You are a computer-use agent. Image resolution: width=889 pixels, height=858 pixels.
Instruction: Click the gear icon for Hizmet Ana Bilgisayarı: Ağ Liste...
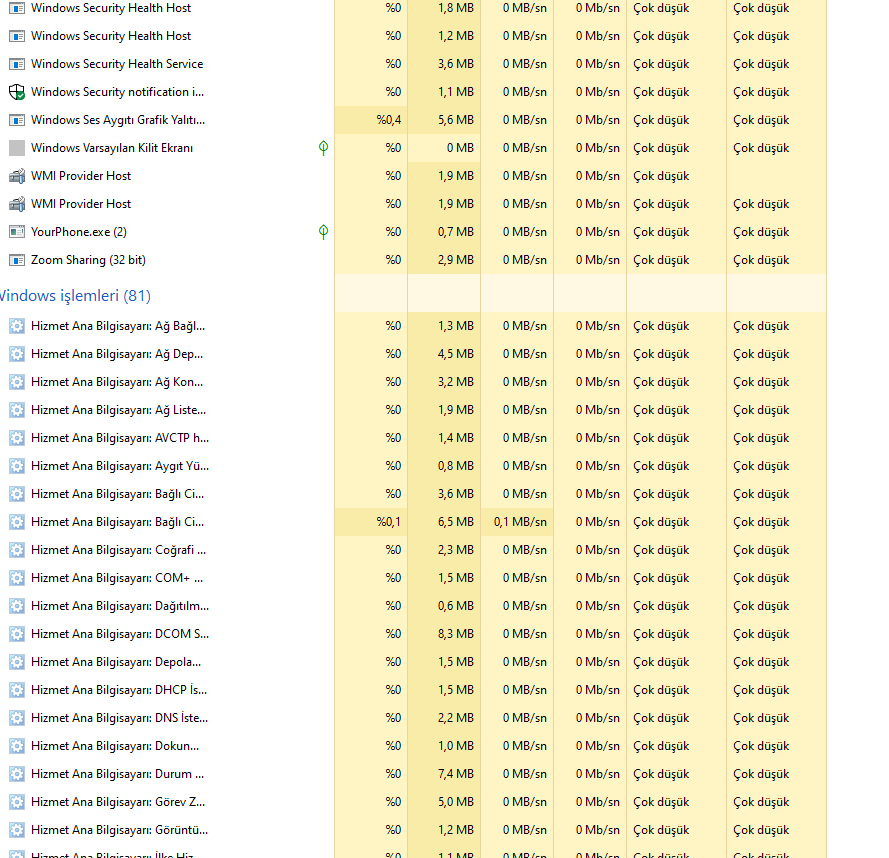click(17, 410)
